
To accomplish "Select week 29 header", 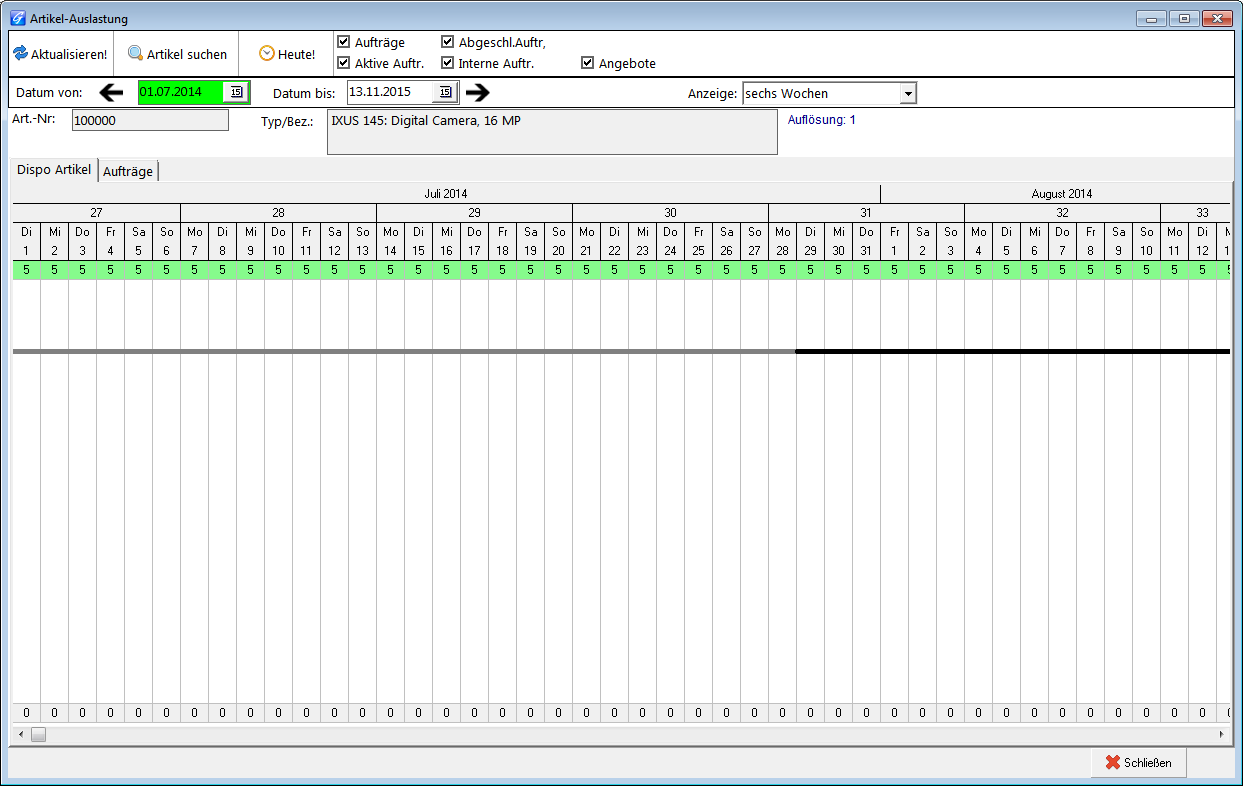I will coord(474,213).
